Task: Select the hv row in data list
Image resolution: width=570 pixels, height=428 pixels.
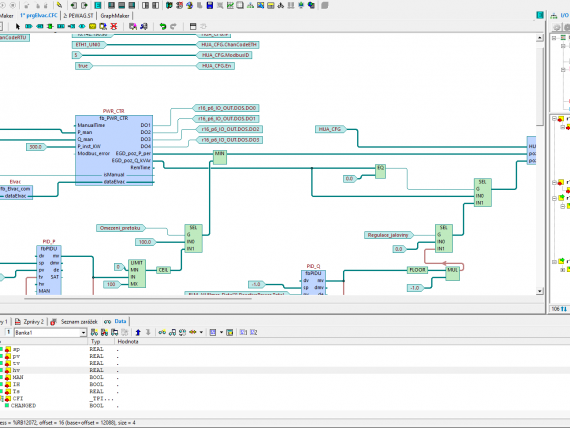Action: [x=285, y=370]
